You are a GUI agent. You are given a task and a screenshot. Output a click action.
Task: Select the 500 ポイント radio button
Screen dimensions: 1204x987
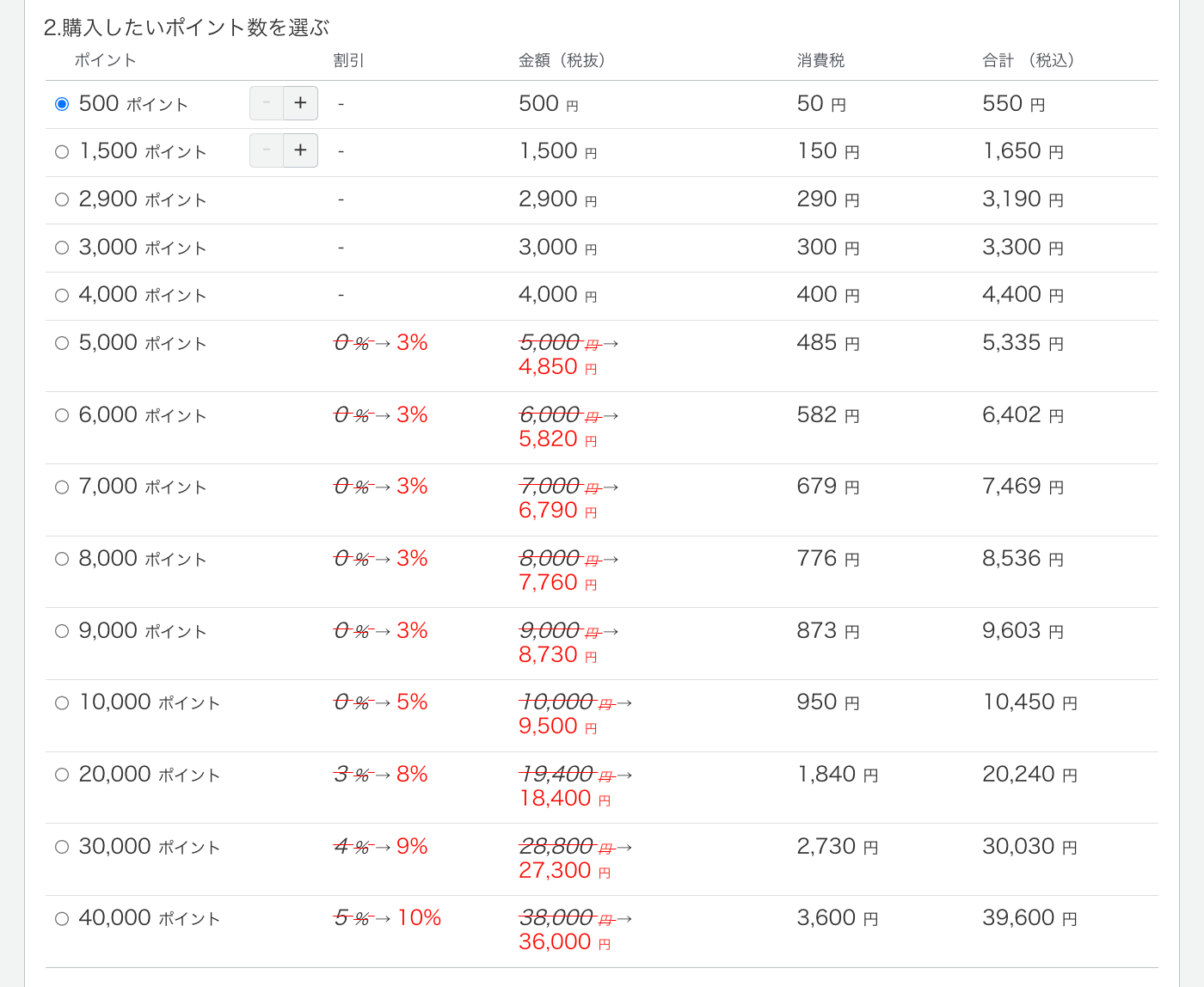click(62, 104)
